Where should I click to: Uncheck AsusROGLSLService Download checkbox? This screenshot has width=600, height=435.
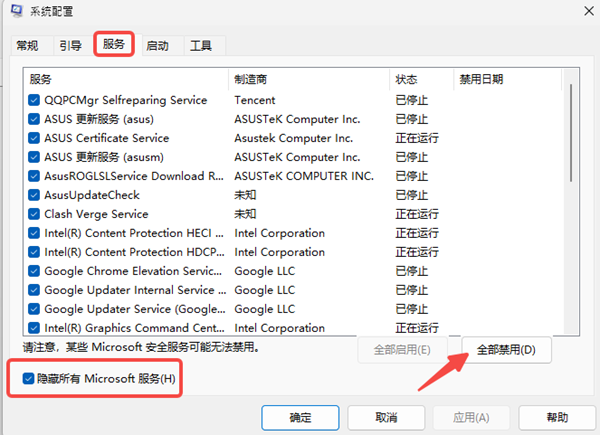[34, 176]
